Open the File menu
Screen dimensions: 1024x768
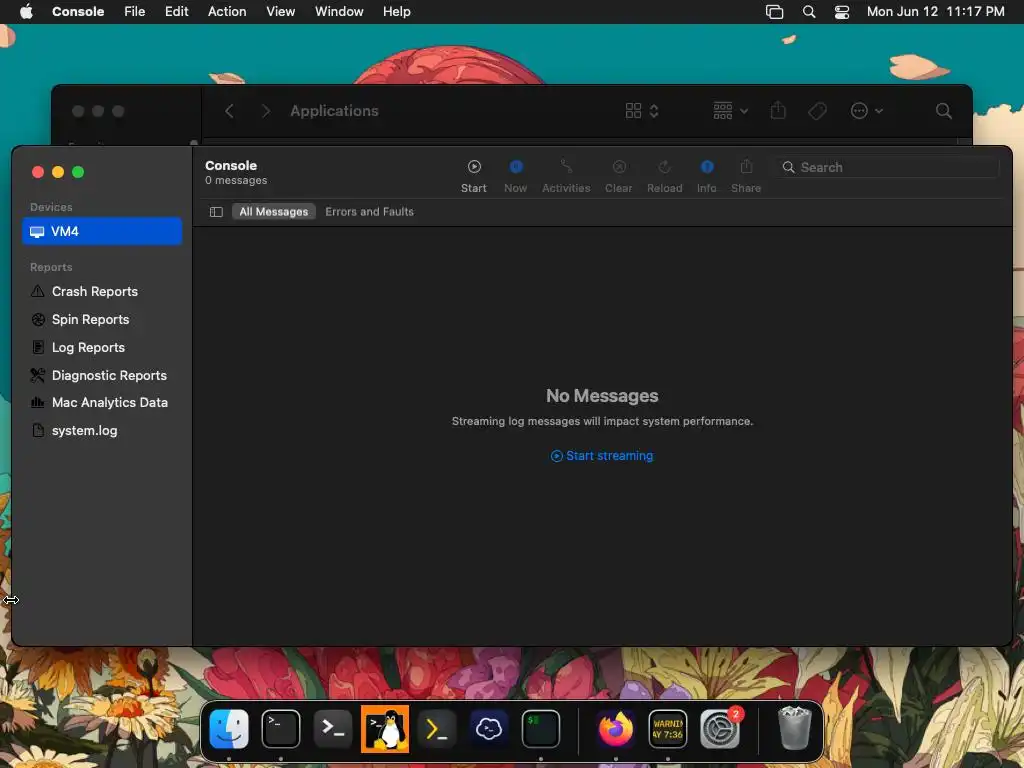pyautogui.click(x=135, y=12)
